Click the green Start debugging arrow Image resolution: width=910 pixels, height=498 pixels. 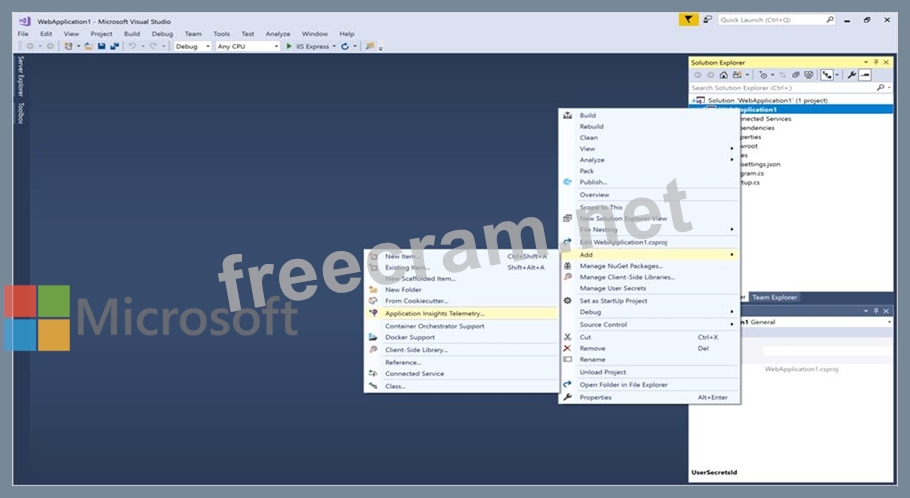coord(289,46)
